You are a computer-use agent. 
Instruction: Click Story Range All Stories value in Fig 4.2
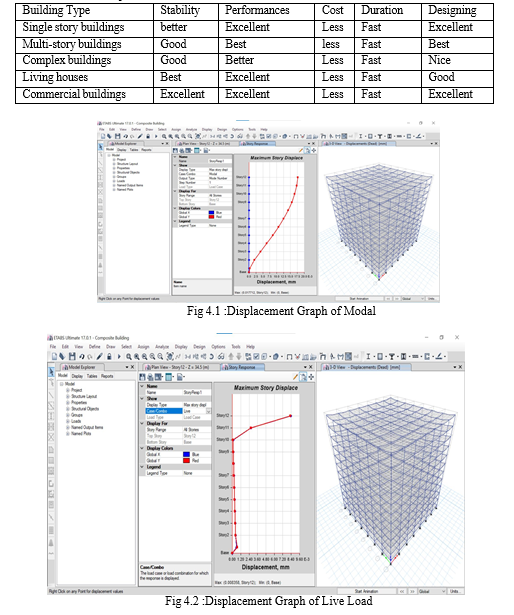tap(197, 429)
